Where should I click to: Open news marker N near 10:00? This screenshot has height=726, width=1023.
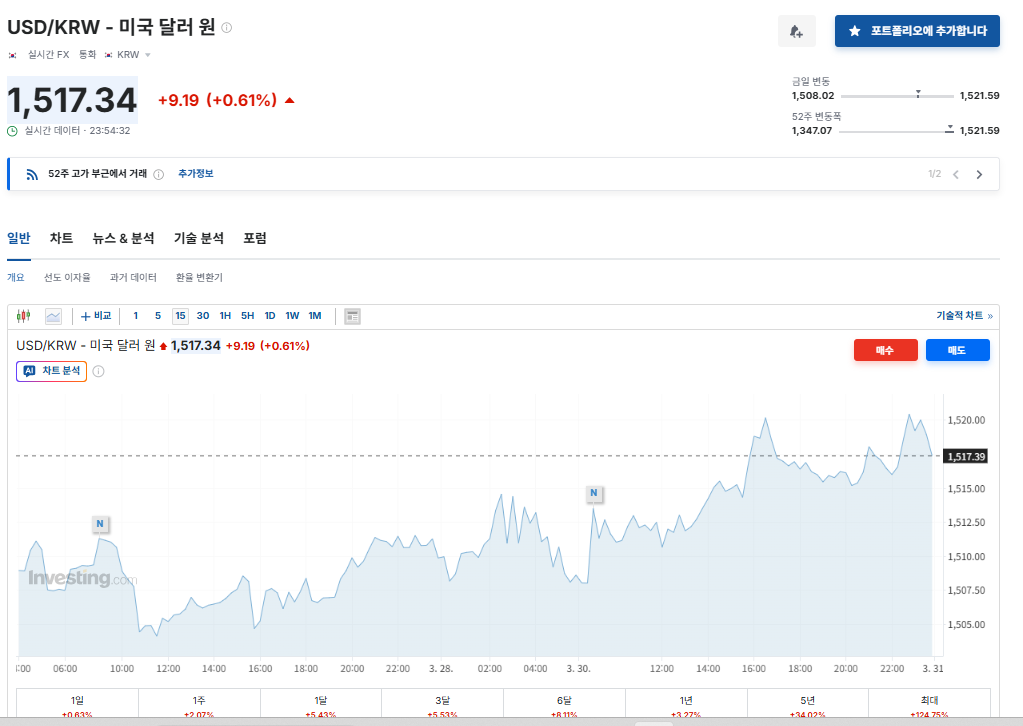click(x=100, y=523)
